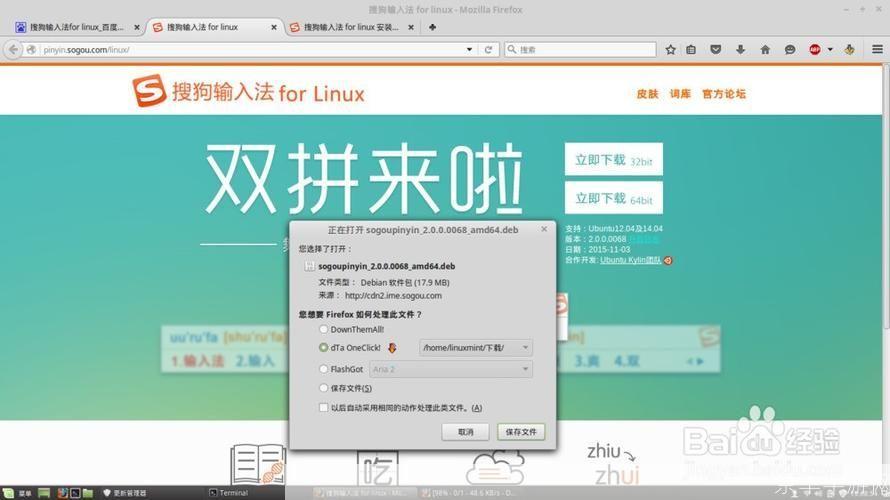
Task: Click the Sogou logo in page header
Action: point(149,90)
